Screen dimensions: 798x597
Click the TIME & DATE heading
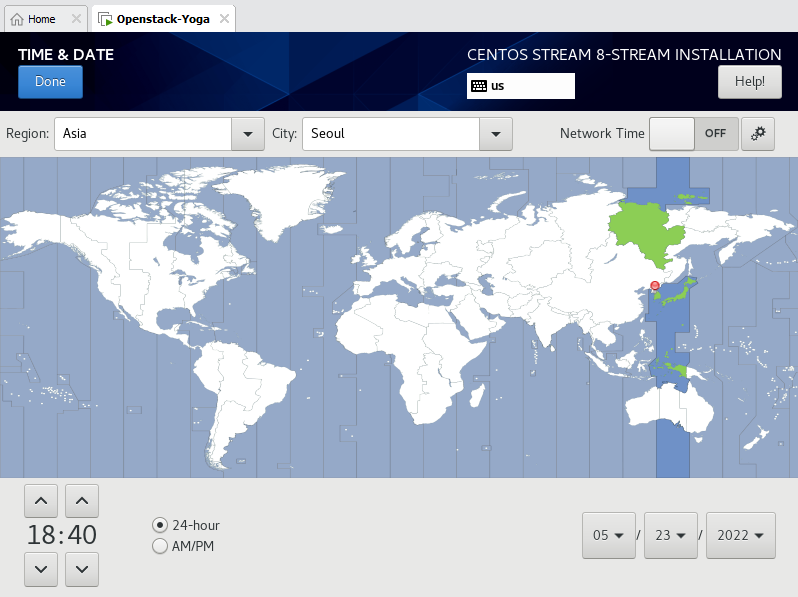coord(66,54)
